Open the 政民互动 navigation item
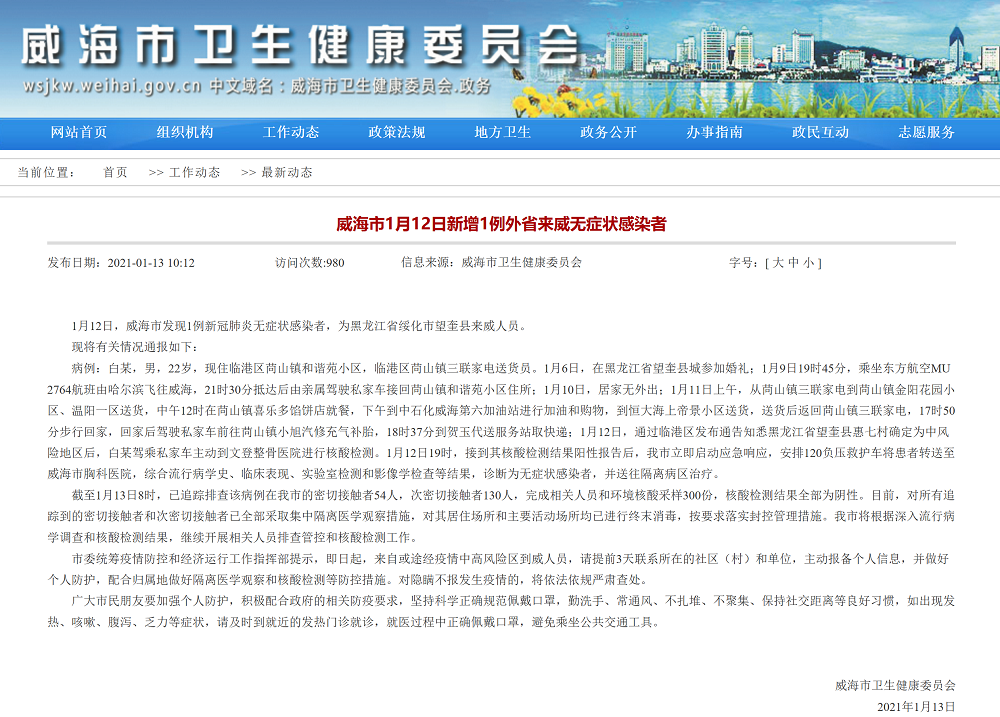The height and width of the screenshot is (717, 1000). 821,132
